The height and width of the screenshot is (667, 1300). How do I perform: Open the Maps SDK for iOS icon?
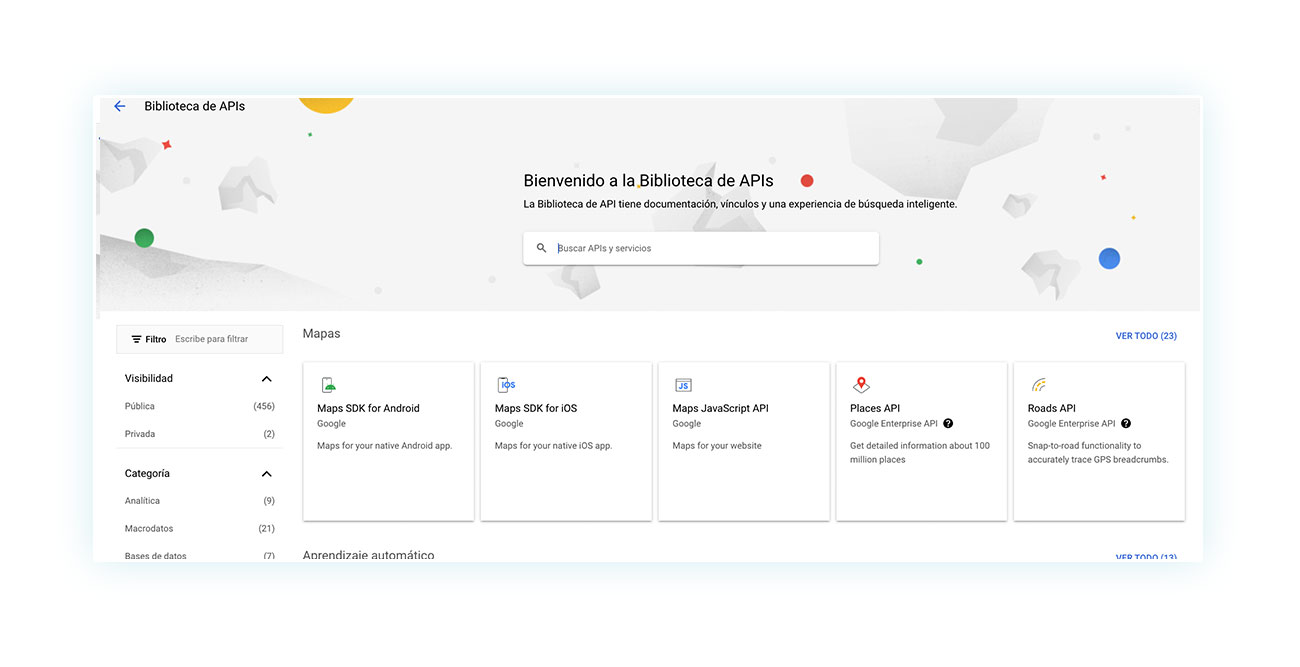506,385
